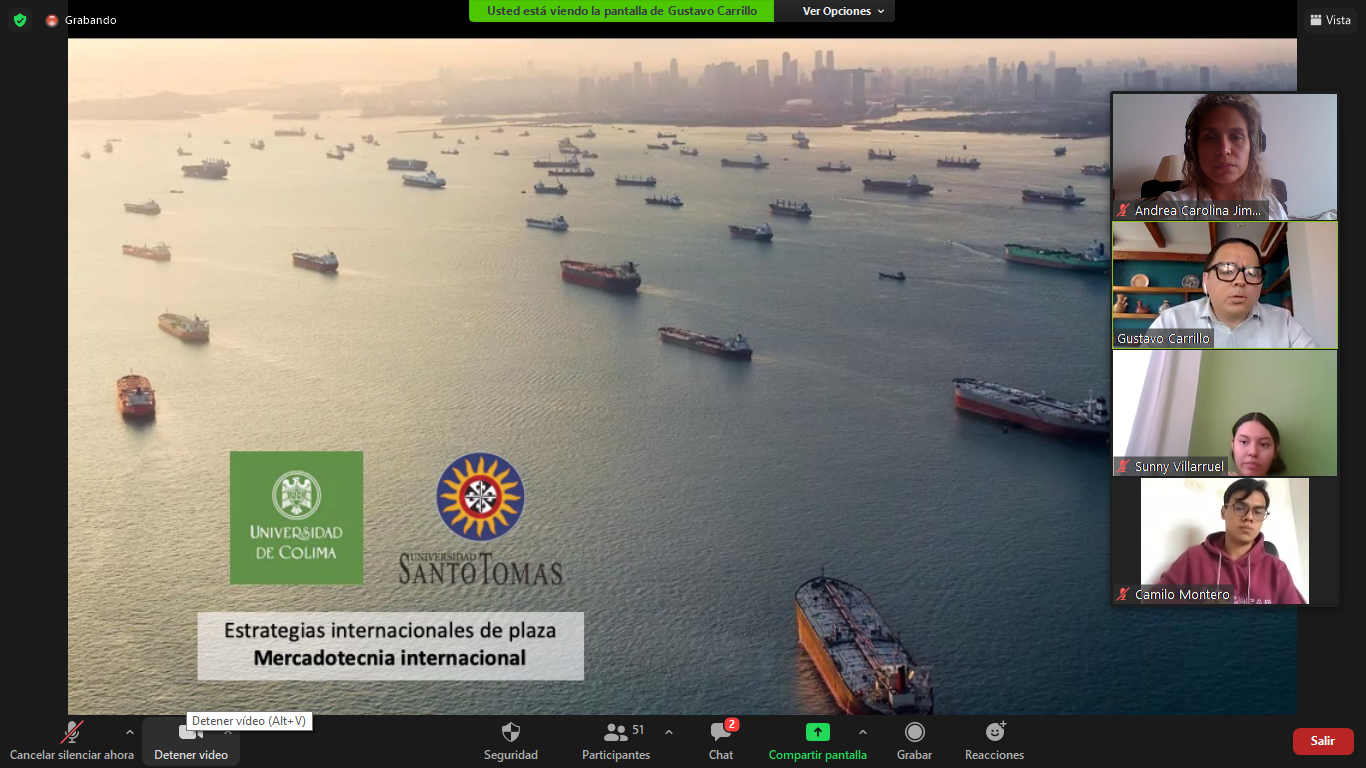The image size is (1366, 768).
Task: Toggle camera off with Detener video
Action: [x=190, y=741]
